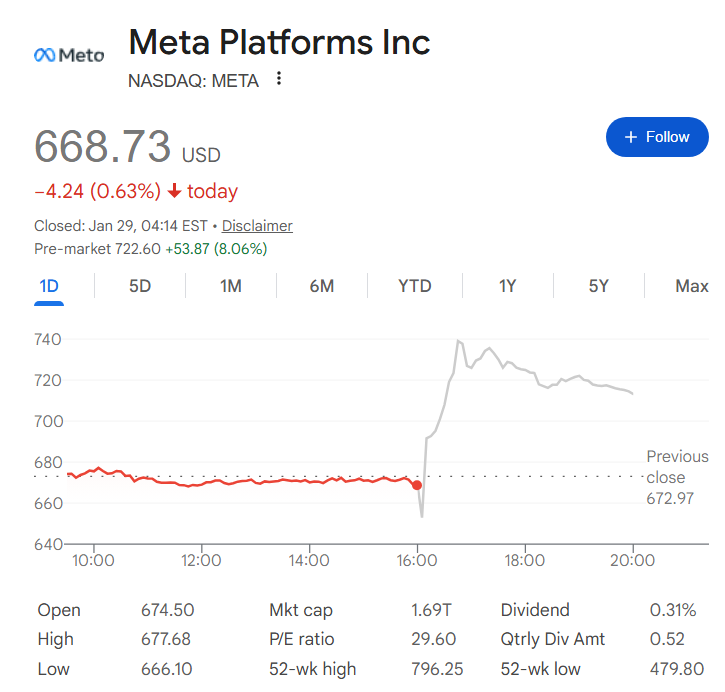Select the YTD chart tab

(x=415, y=286)
